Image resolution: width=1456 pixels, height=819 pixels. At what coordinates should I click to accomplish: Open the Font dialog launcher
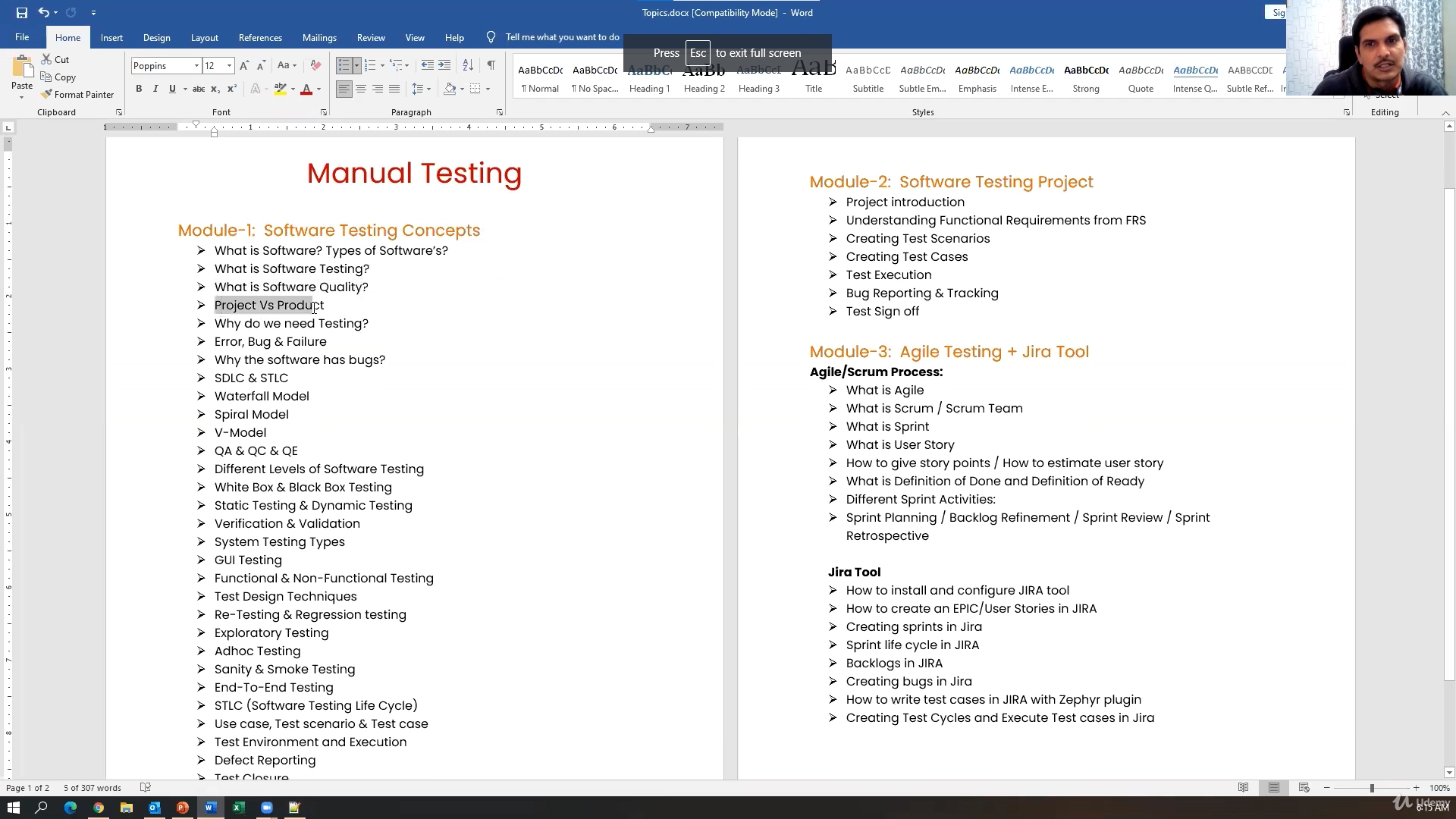click(x=324, y=112)
